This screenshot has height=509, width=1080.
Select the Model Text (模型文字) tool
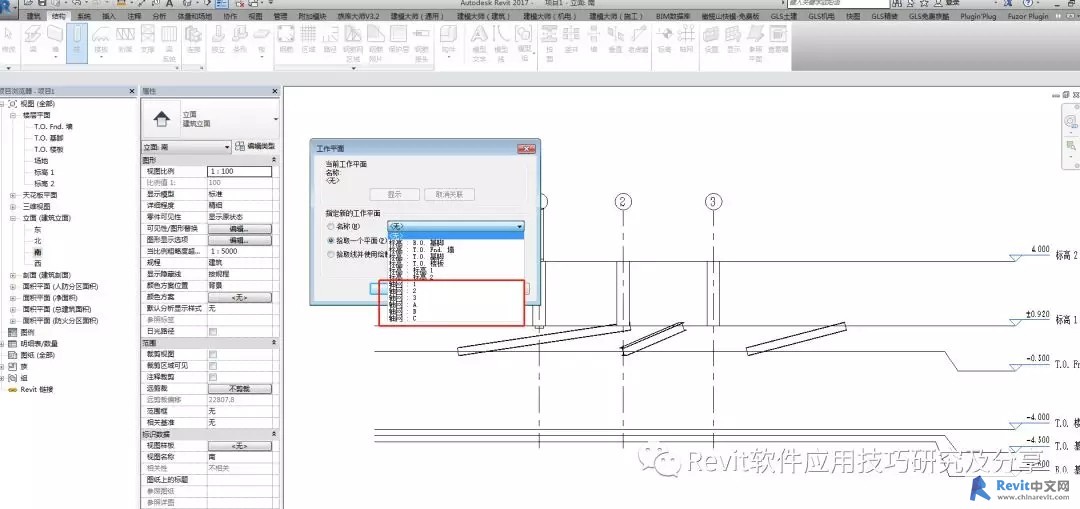(x=479, y=43)
